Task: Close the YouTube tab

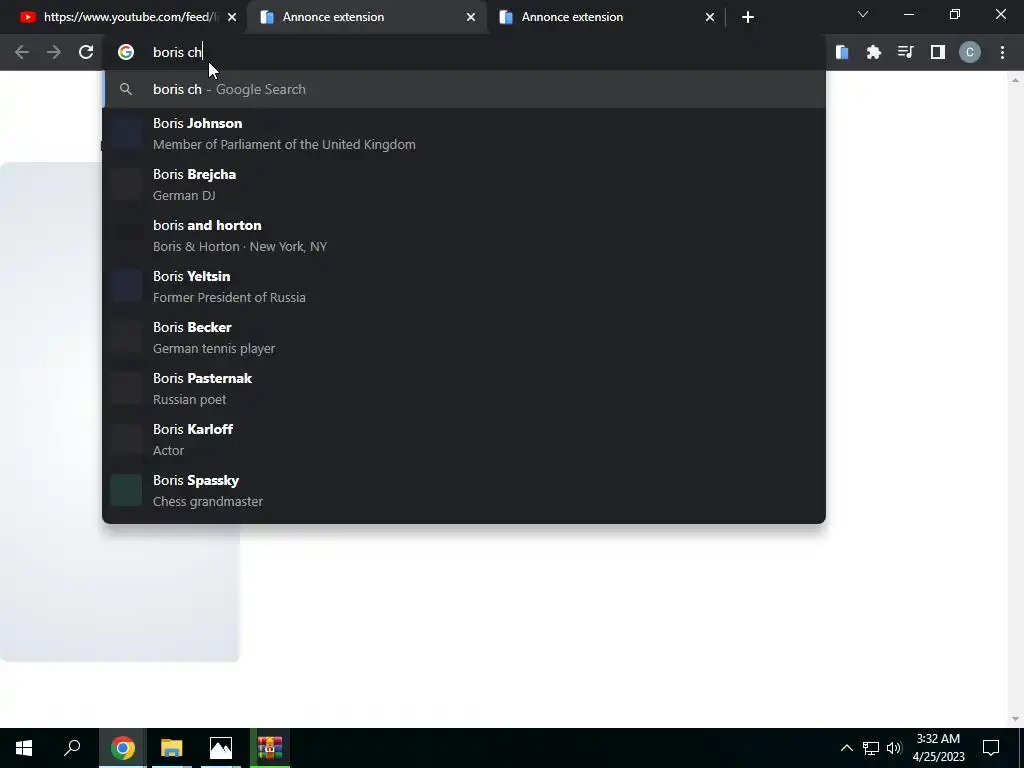Action: [x=232, y=17]
